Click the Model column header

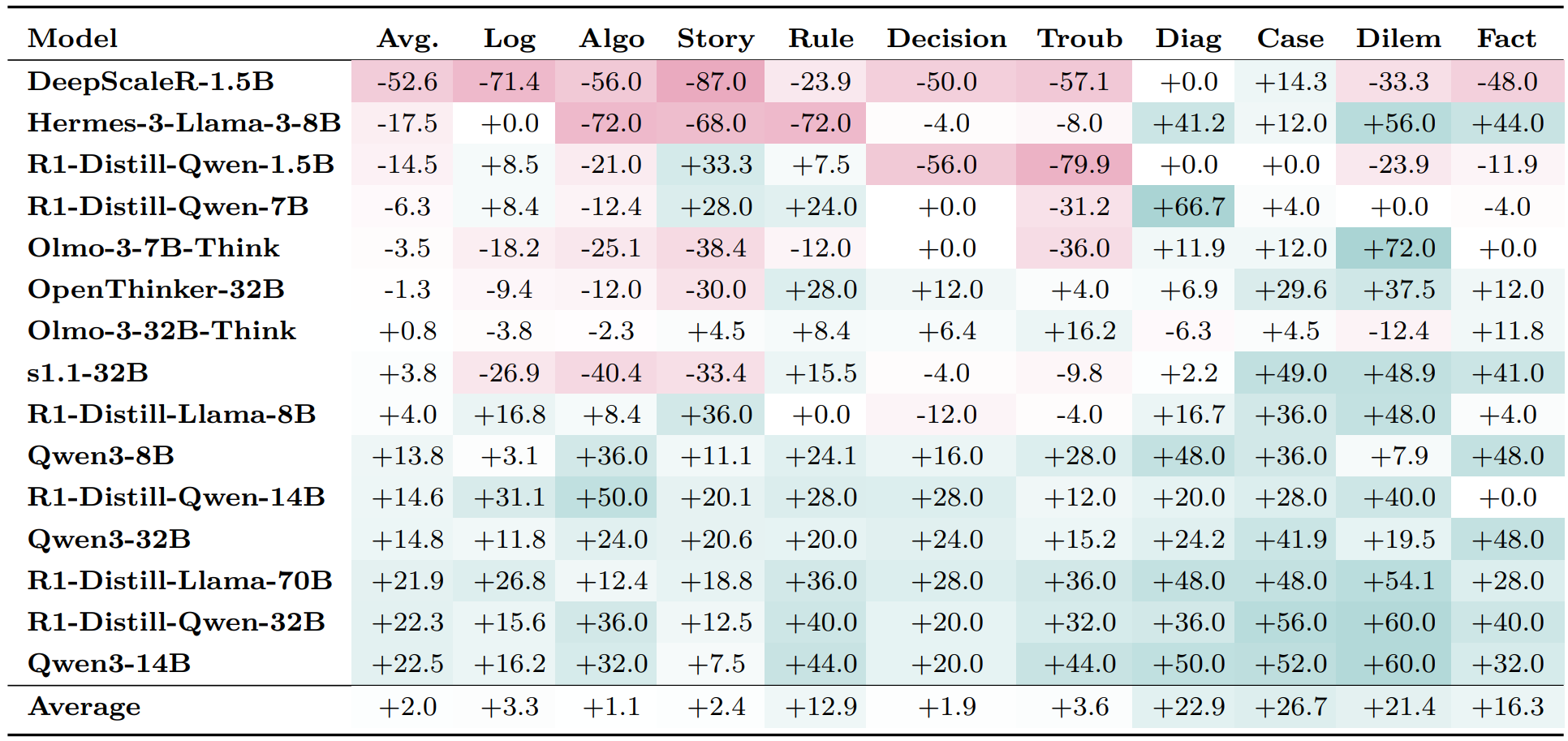point(72,38)
